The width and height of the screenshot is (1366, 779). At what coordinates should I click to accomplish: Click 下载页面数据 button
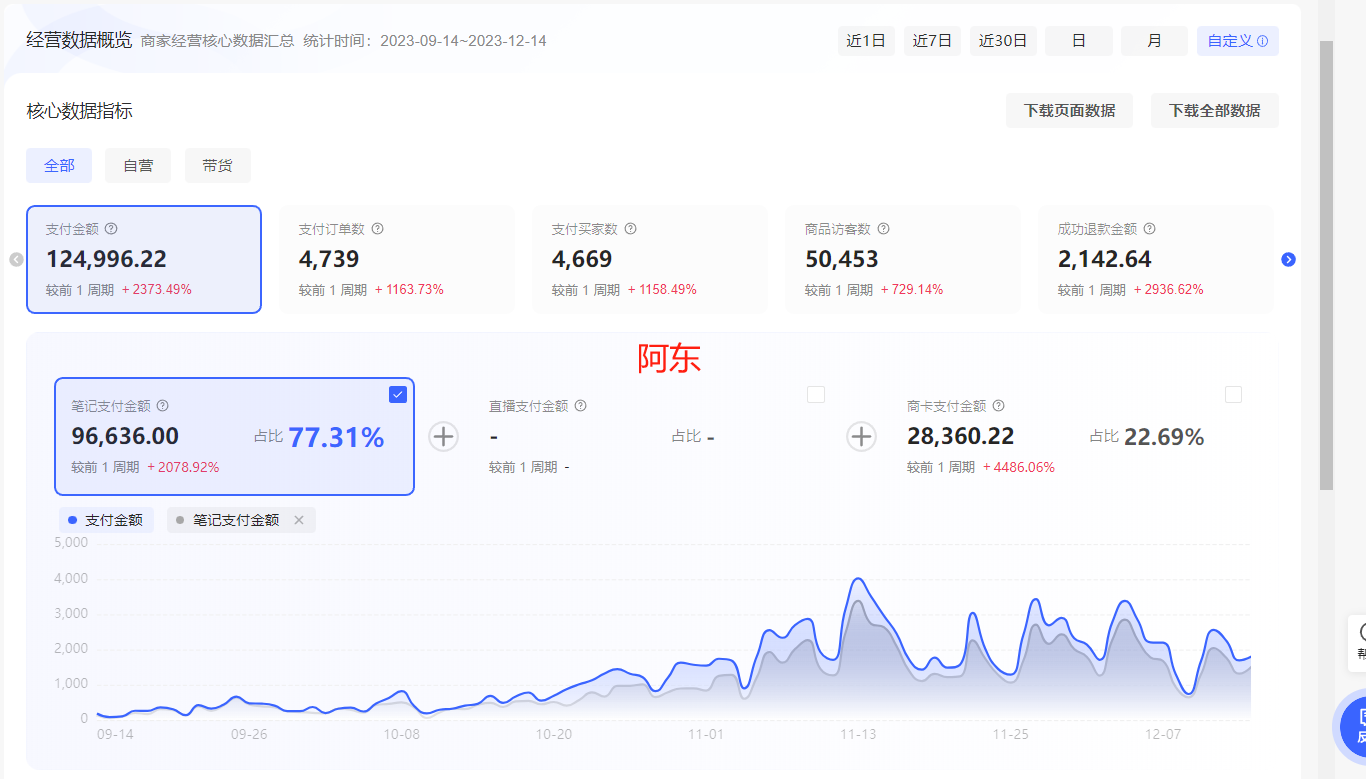(x=1069, y=111)
